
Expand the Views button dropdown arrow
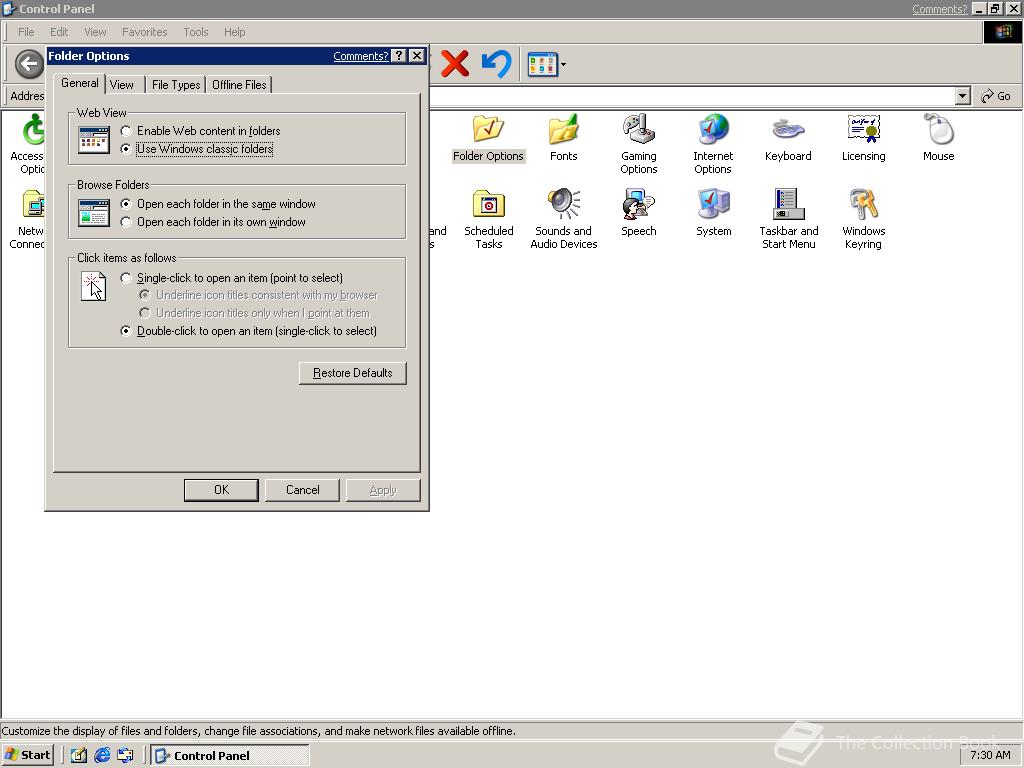click(563, 64)
